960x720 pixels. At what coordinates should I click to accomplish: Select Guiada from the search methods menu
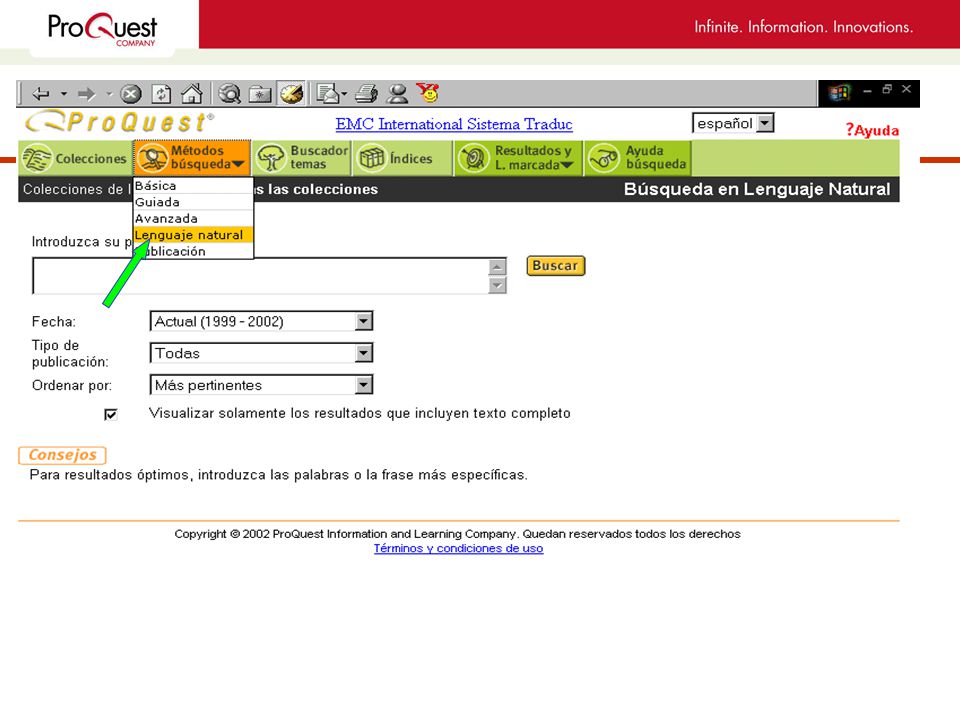point(193,202)
